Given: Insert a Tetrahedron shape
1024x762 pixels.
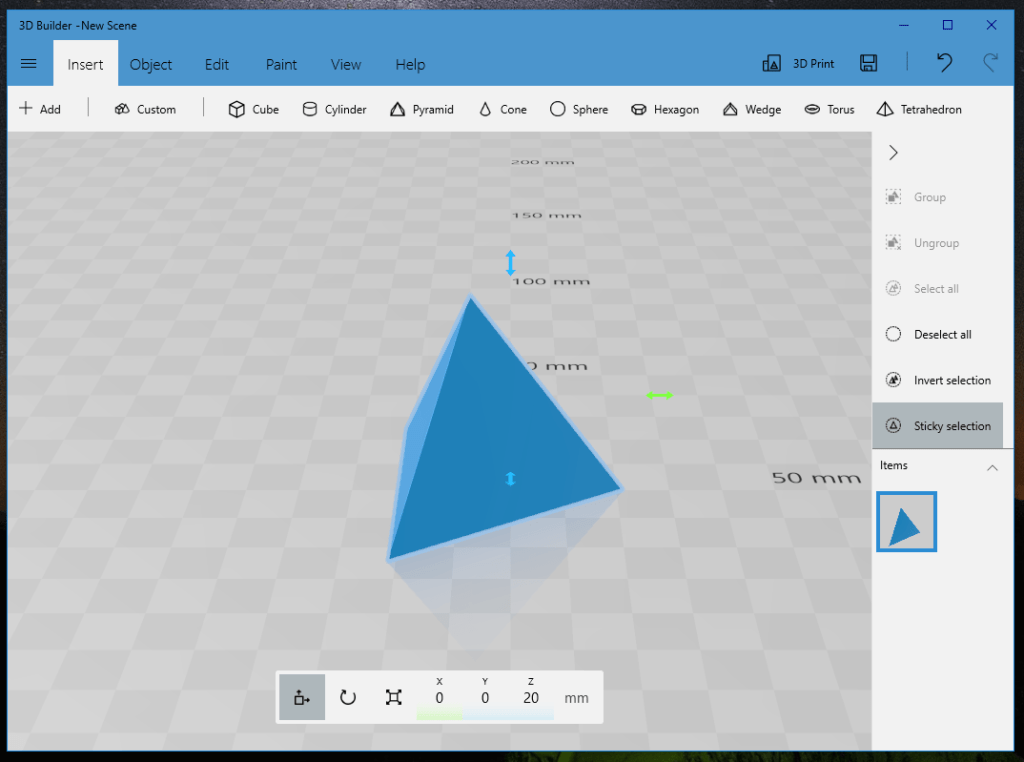Looking at the screenshot, I should 918,109.
